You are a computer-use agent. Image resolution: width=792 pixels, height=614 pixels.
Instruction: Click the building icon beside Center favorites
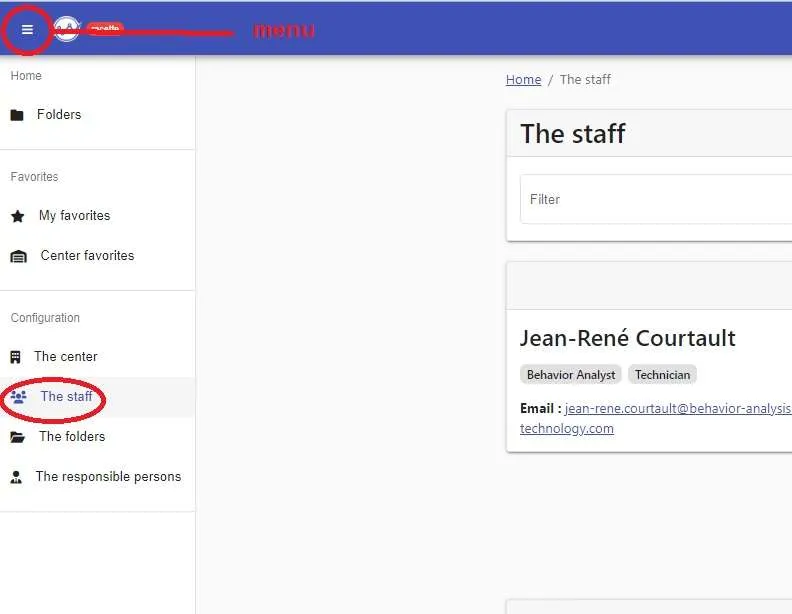coord(19,257)
